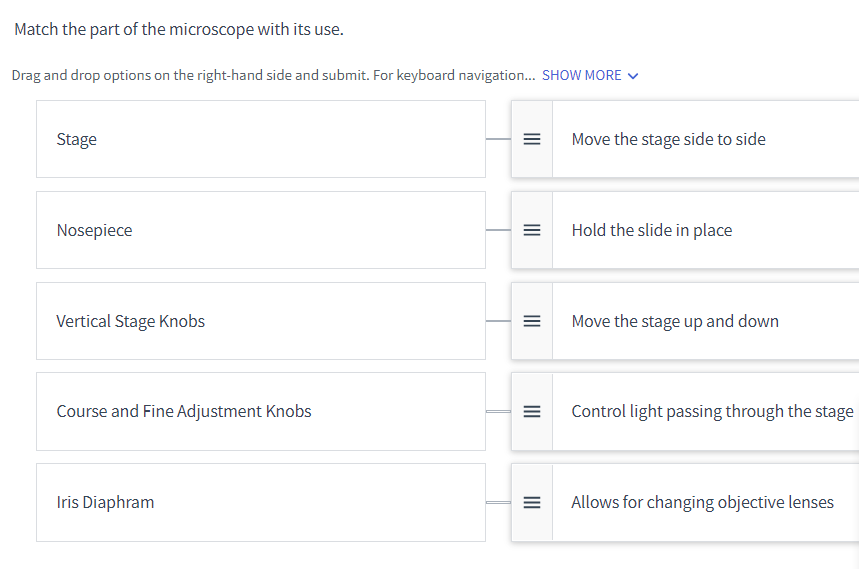Pick the "Move the stage side to side" answer
859x569 pixels.
700,139
